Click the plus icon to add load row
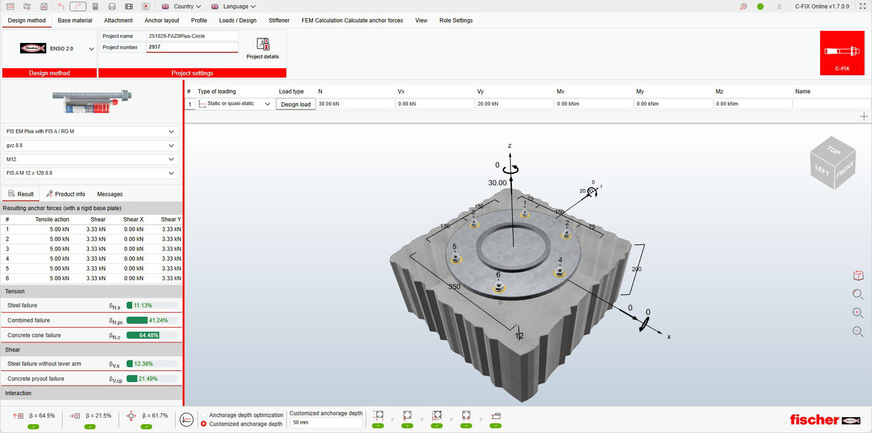Image resolution: width=872 pixels, height=433 pixels. point(863,117)
